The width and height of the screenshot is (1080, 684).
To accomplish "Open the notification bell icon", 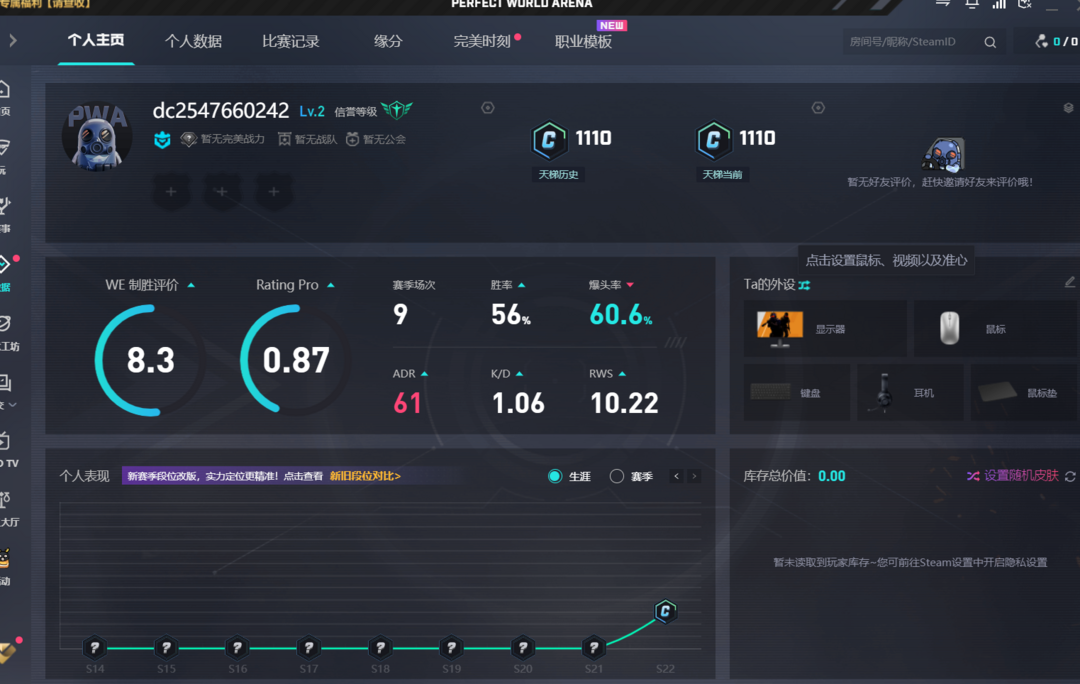I will pos(972,5).
